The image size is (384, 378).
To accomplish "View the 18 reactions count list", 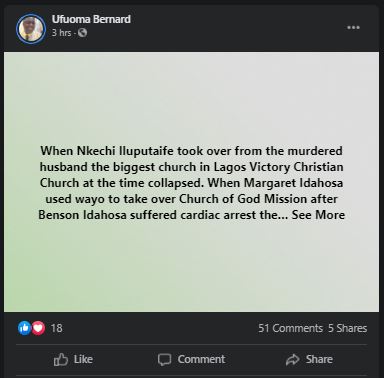I will click(57, 328).
